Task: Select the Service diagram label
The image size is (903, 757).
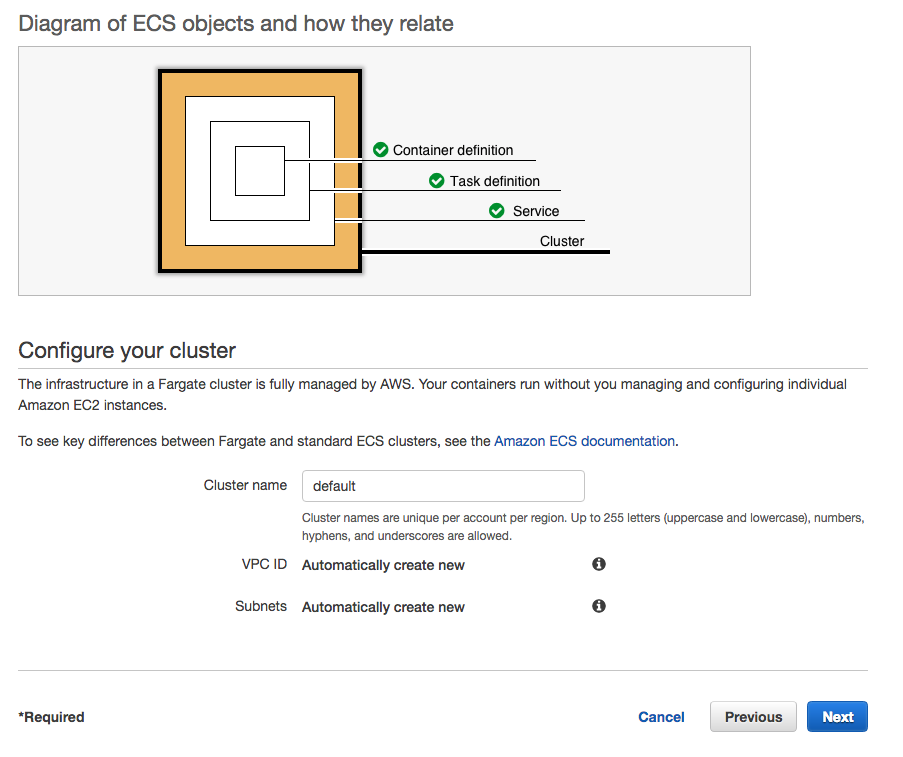Action: point(536,211)
